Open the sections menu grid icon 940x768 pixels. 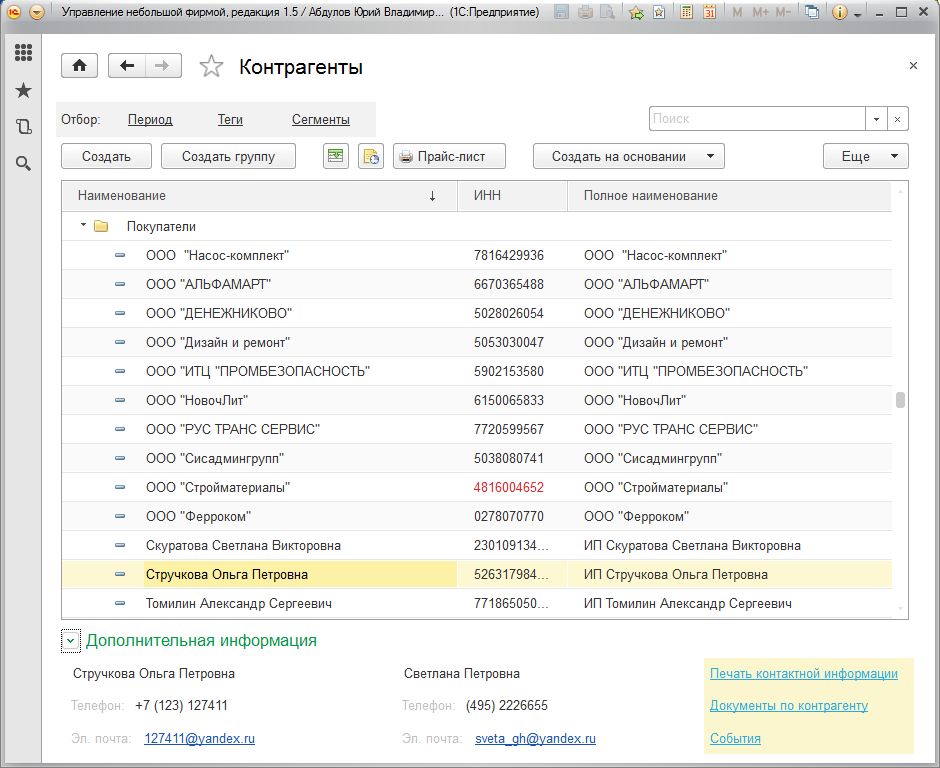(23, 53)
